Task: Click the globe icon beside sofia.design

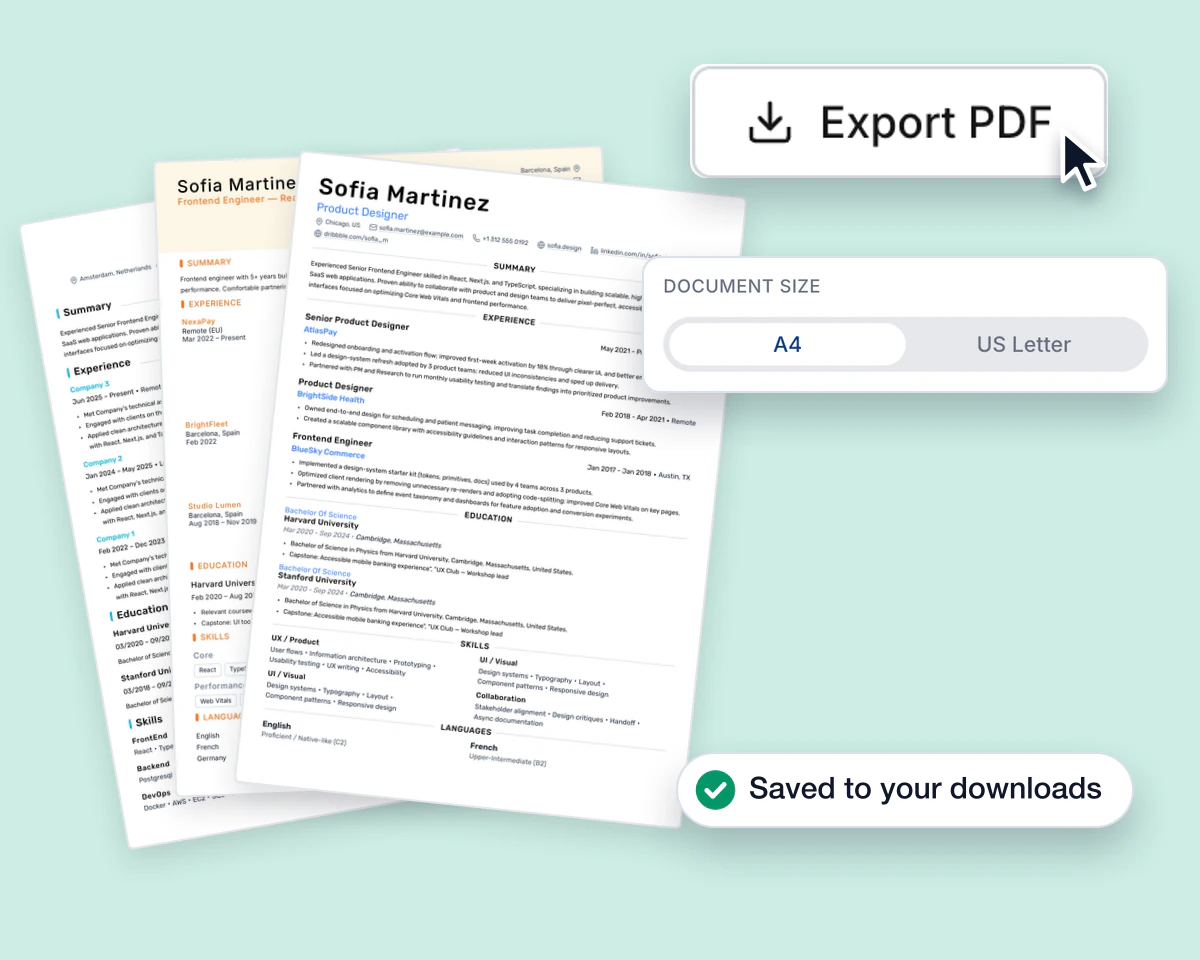Action: [x=541, y=244]
